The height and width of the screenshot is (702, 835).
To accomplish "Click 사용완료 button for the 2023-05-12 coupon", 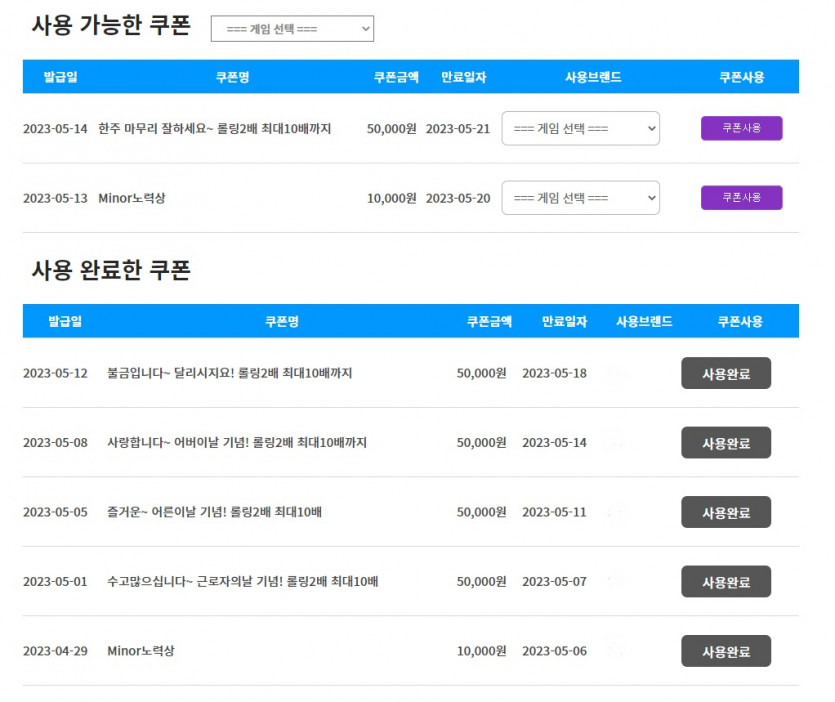I will (726, 373).
